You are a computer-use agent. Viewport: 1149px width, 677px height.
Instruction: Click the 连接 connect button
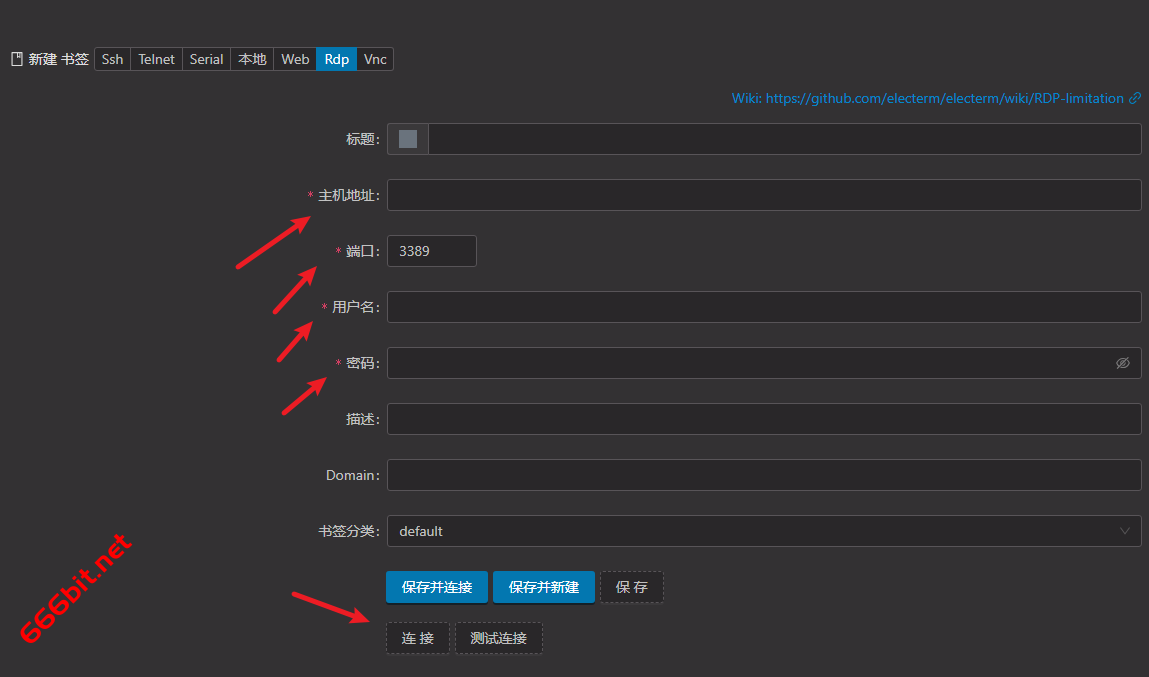click(x=418, y=638)
